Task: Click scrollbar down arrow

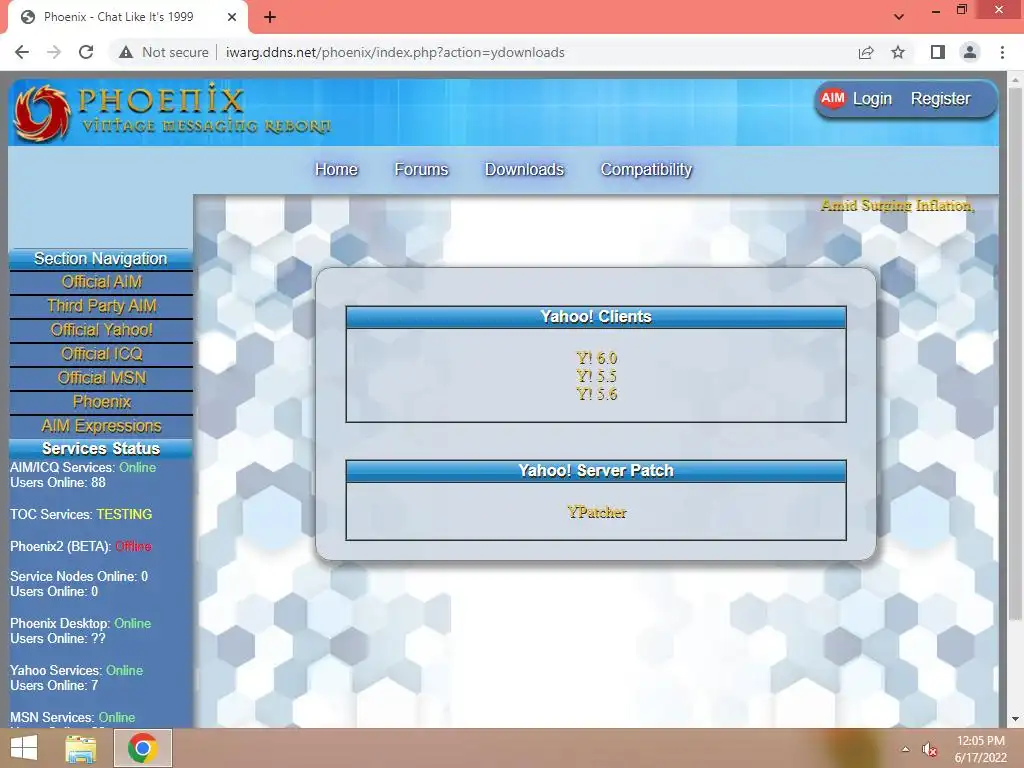Action: [1015, 719]
